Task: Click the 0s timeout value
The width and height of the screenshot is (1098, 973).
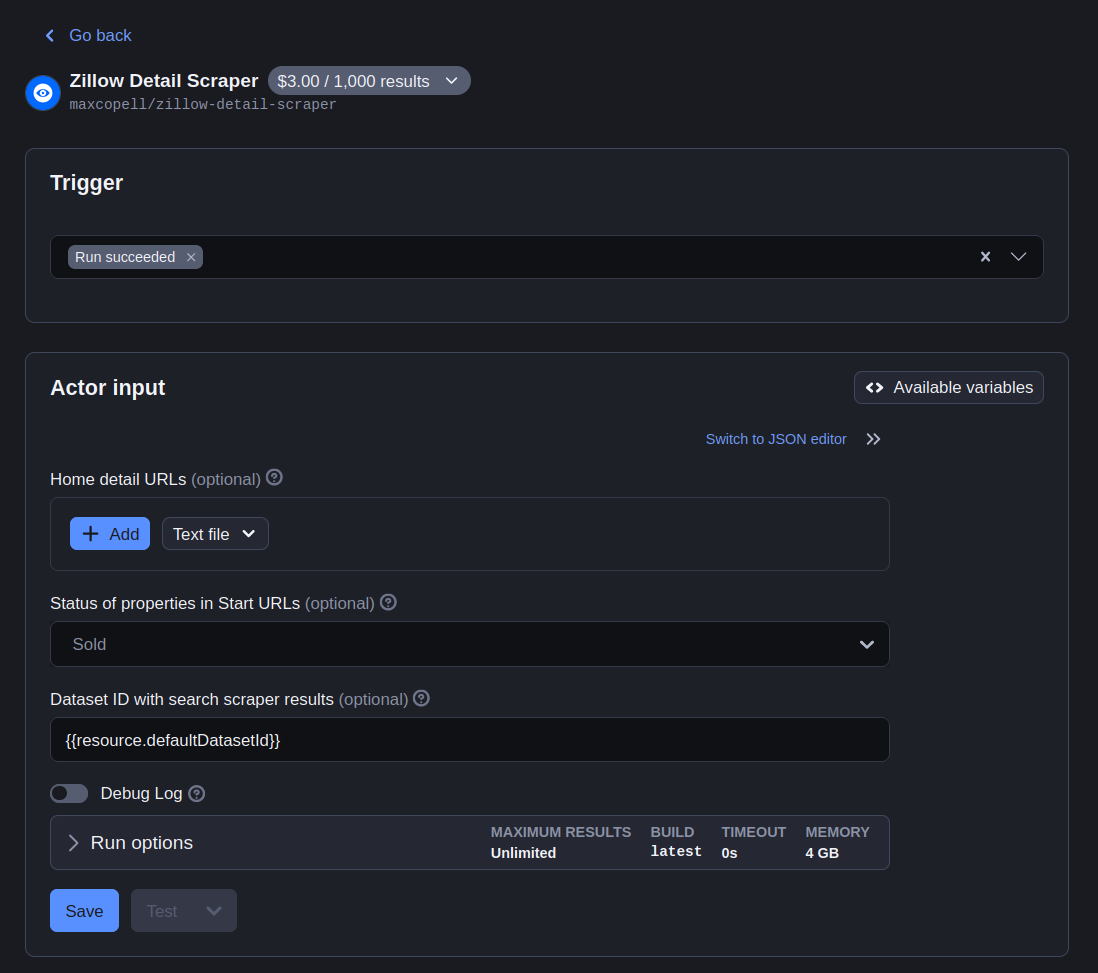Action: 729,853
